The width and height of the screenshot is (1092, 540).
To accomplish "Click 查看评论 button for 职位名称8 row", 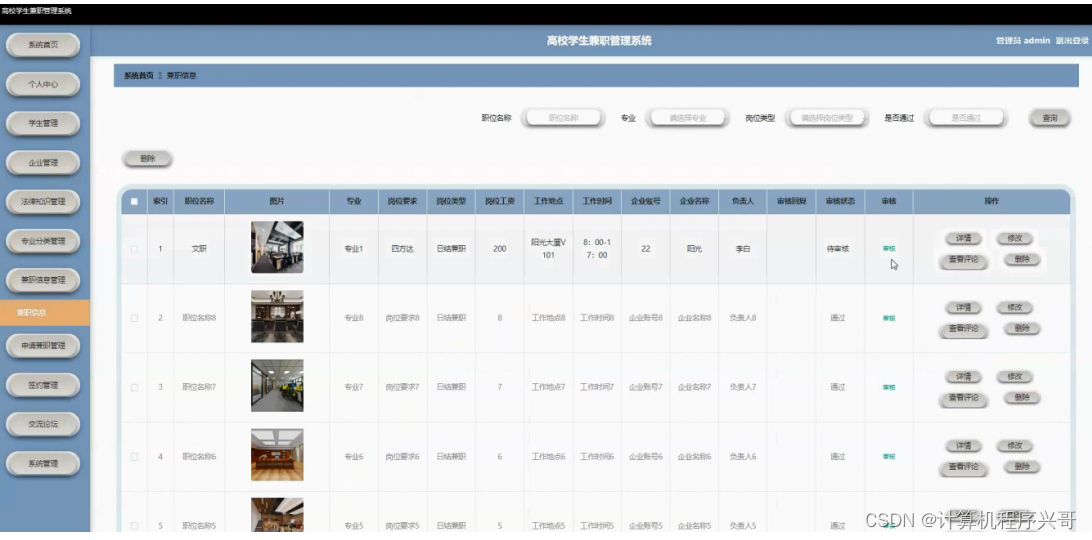I will click(x=963, y=329).
